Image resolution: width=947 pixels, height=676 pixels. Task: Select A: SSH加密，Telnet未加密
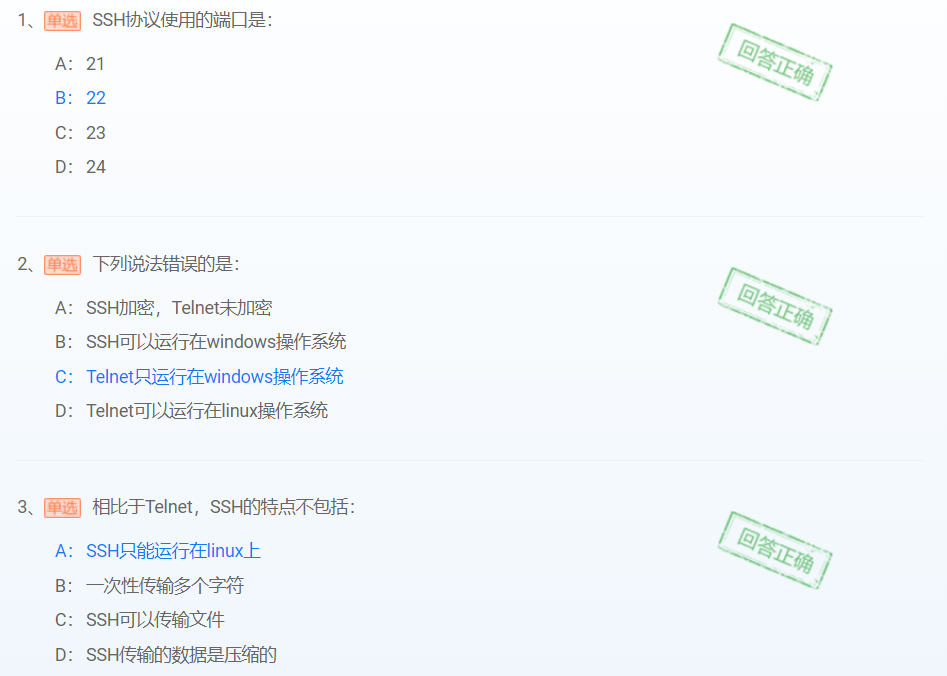pos(164,308)
